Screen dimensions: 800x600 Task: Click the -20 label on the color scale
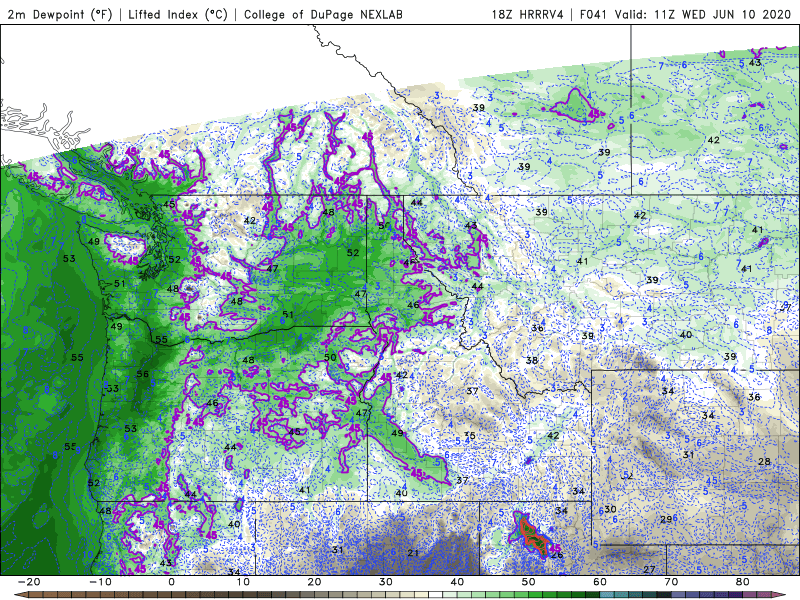click(29, 582)
